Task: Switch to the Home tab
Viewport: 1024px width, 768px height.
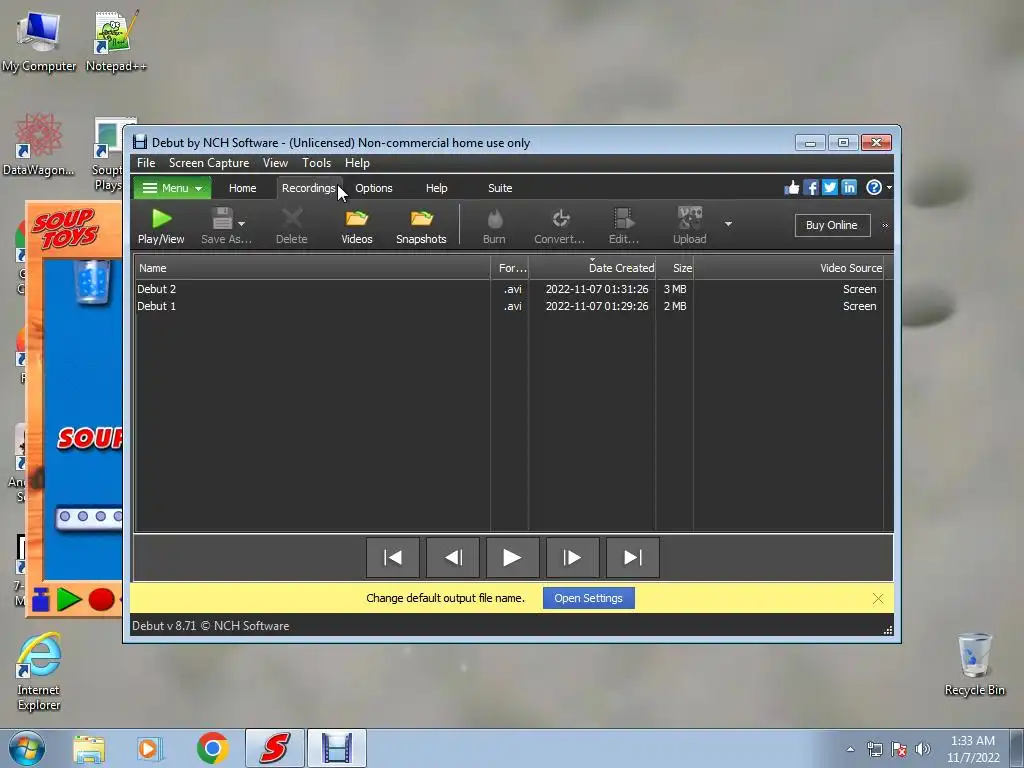Action: coord(242,188)
